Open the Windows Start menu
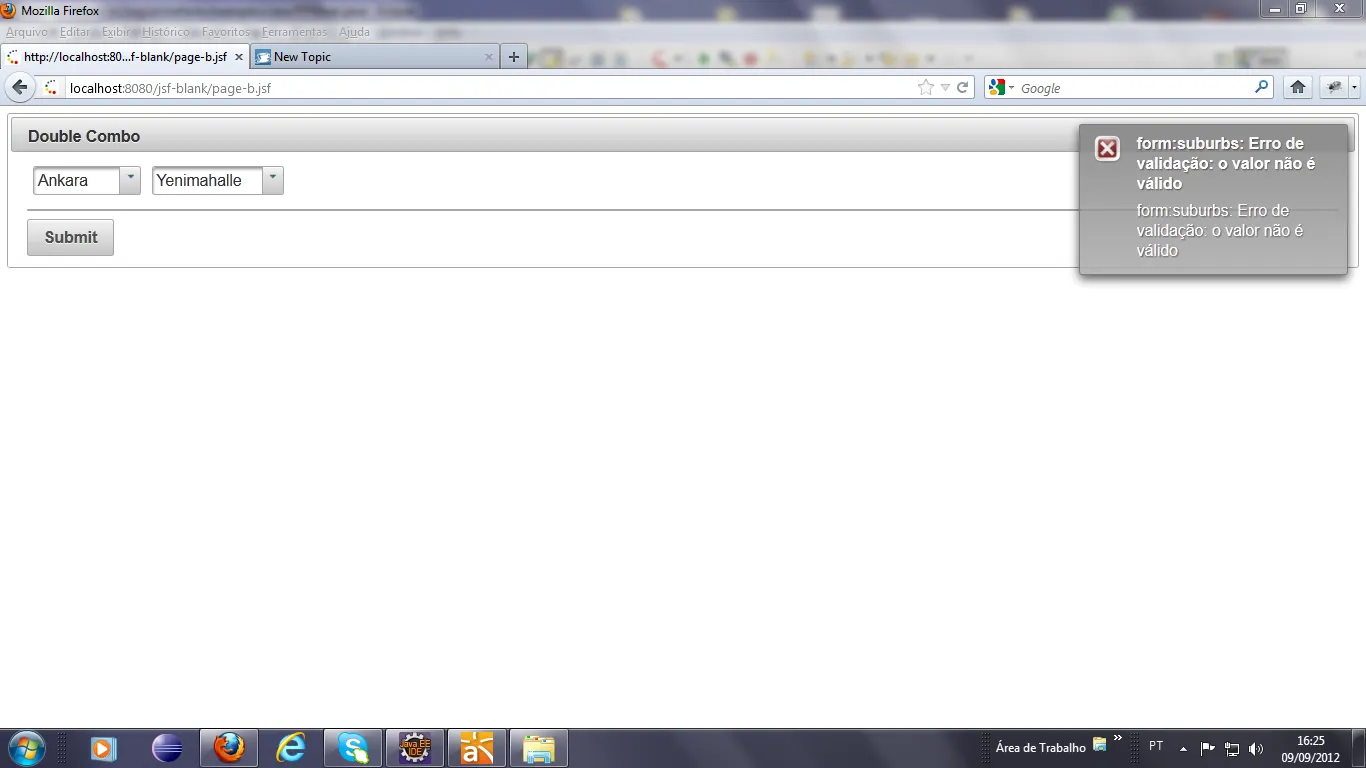This screenshot has width=1366, height=768. tap(26, 748)
